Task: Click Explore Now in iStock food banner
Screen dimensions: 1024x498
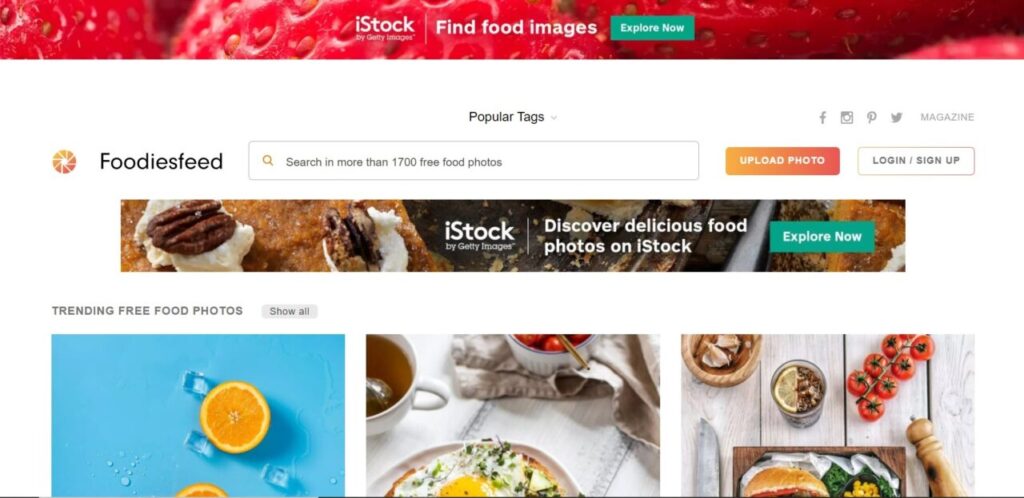Action: tap(822, 236)
